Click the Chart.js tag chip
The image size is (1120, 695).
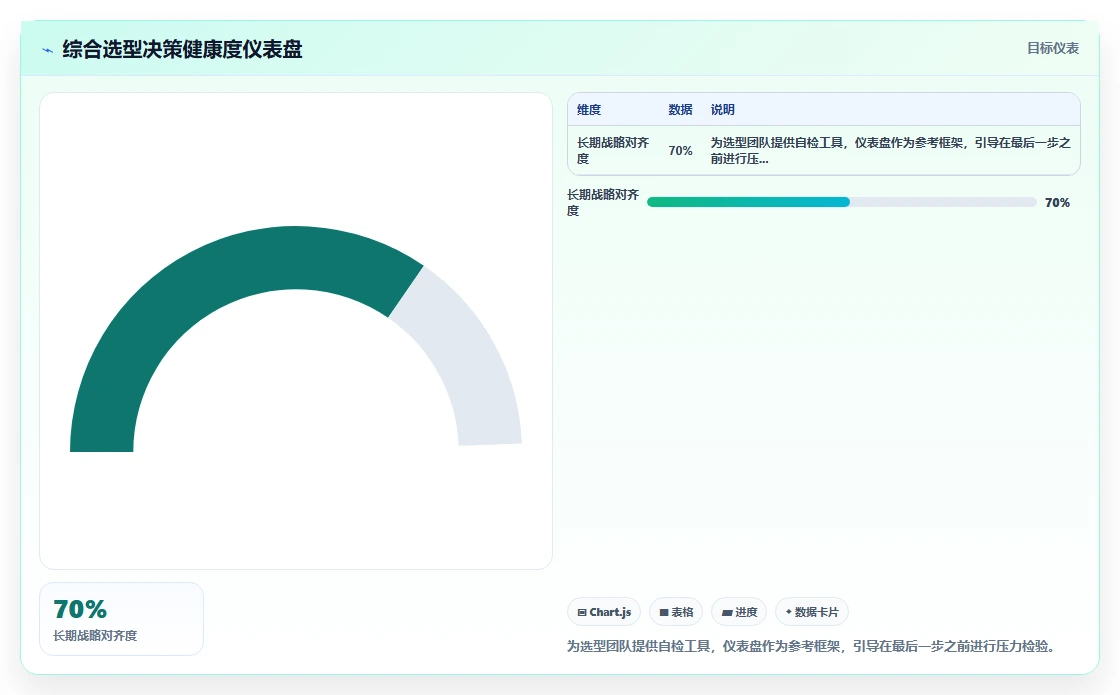604,612
